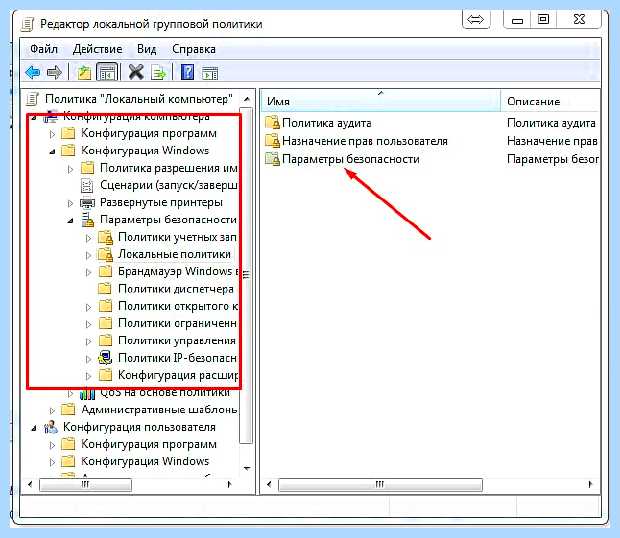Select Параметры безопасности icon in right list
Screen dimensions: 620x538
coord(272,159)
